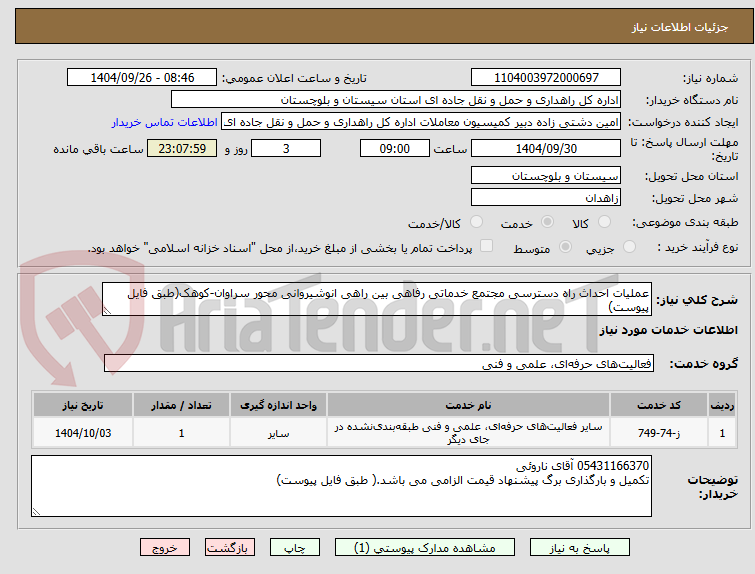Click the 'پاسخ به نیاز' button
Viewport: 755px width, 574px height.
pos(580,548)
